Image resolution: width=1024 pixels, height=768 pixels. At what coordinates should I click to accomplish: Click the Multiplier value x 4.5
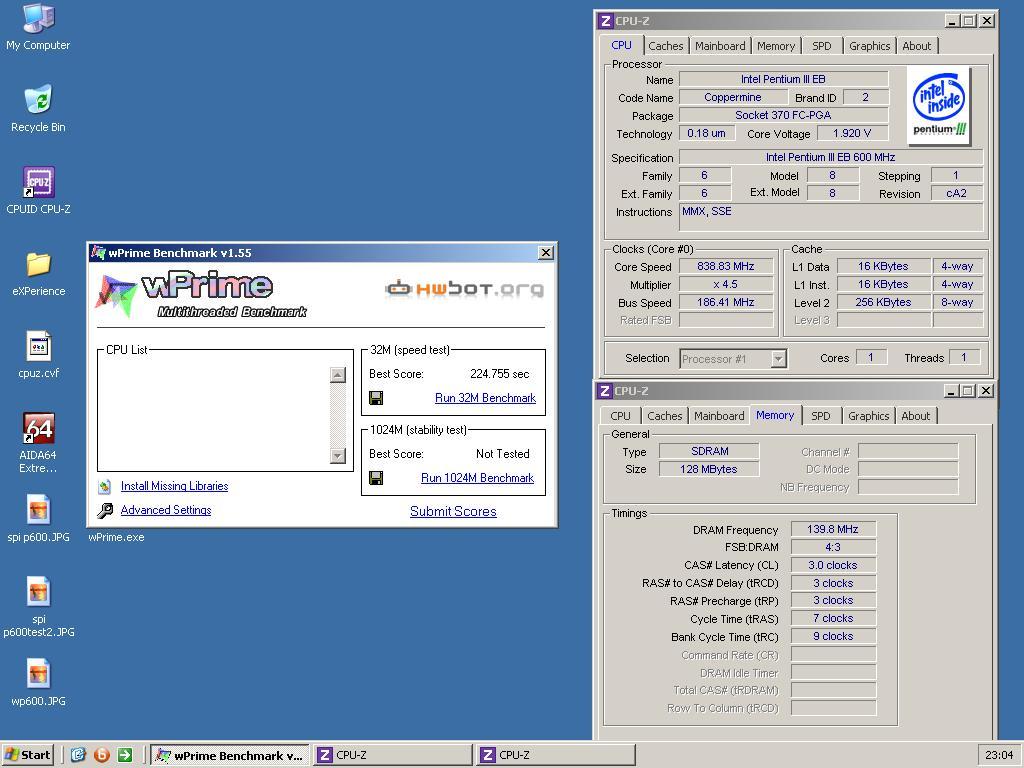(726, 284)
